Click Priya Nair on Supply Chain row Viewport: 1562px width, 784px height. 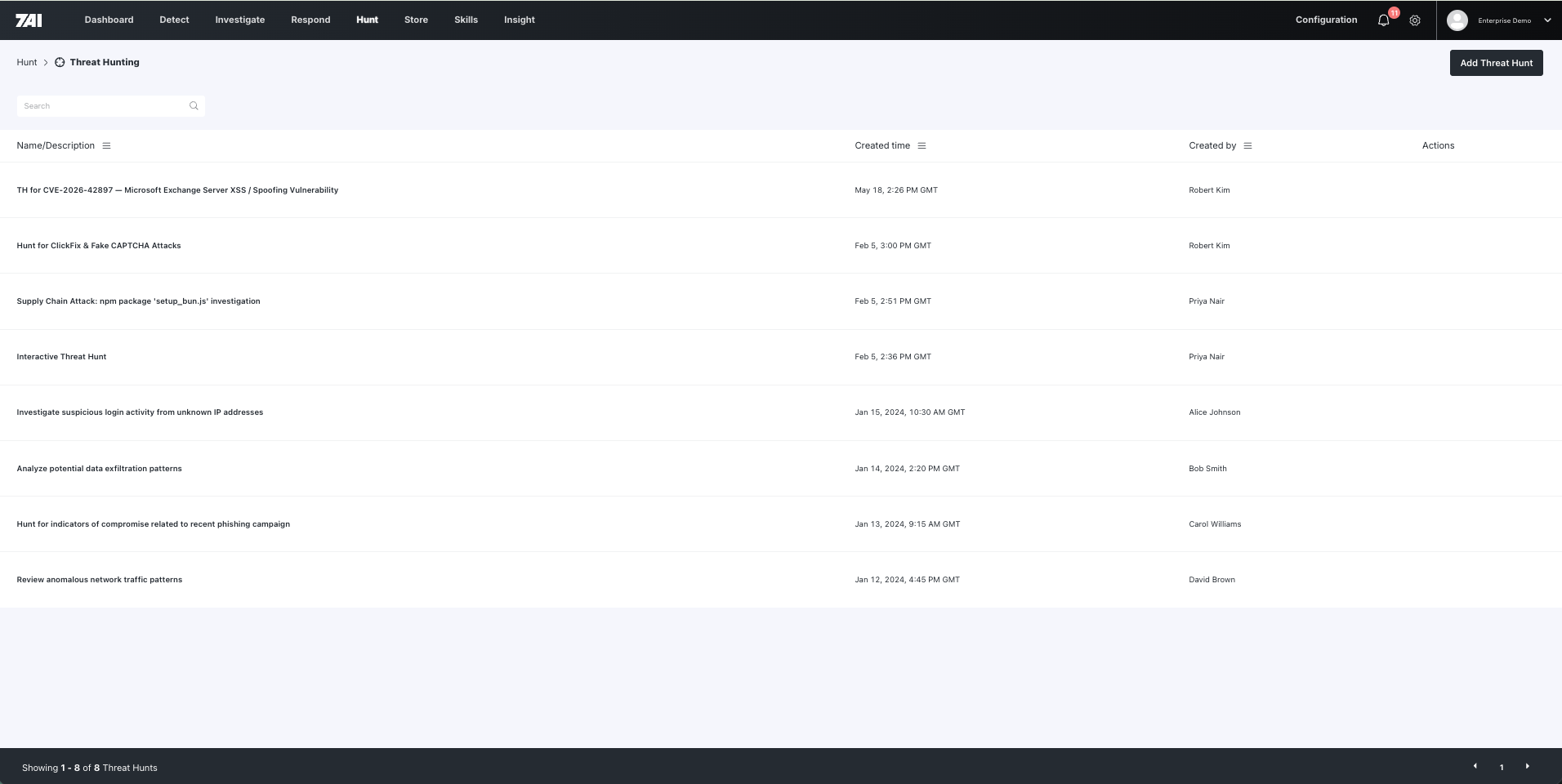click(x=1207, y=301)
